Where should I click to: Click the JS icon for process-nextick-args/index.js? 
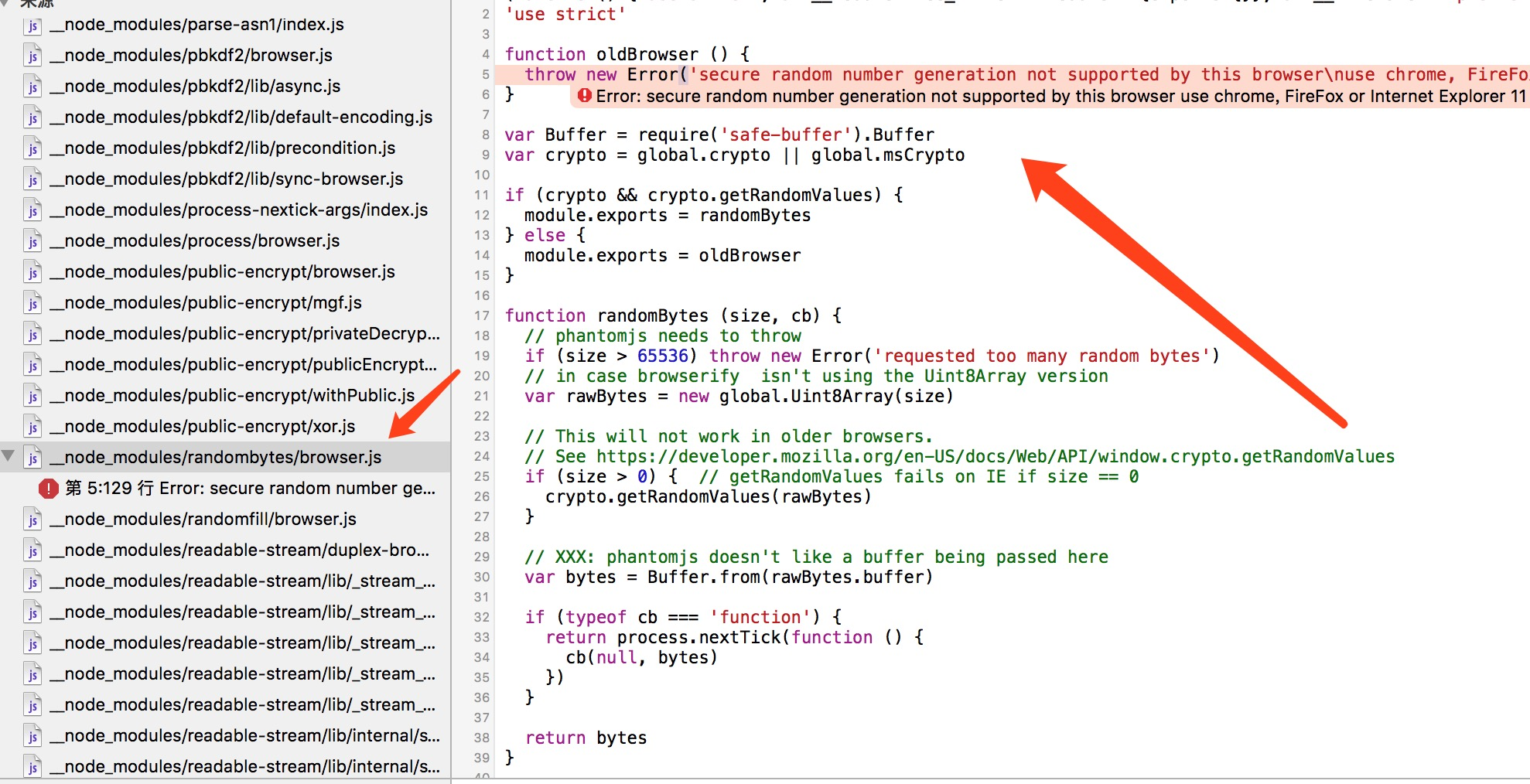coord(32,211)
